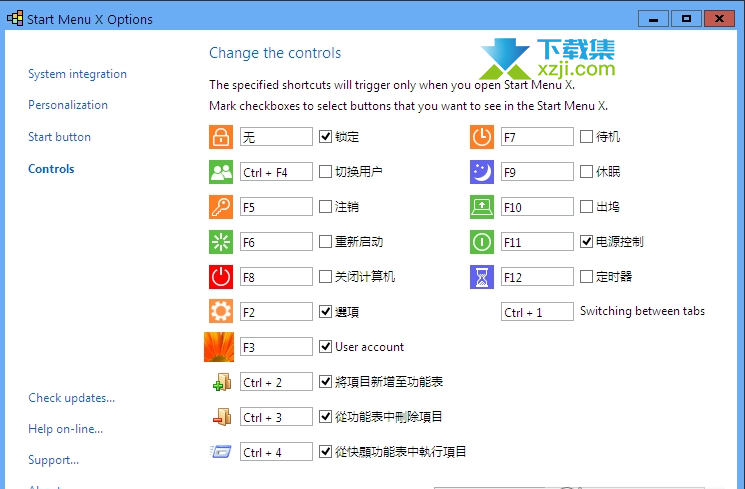Uncheck the 將項目新增至功能表 checkbox

(x=325, y=382)
